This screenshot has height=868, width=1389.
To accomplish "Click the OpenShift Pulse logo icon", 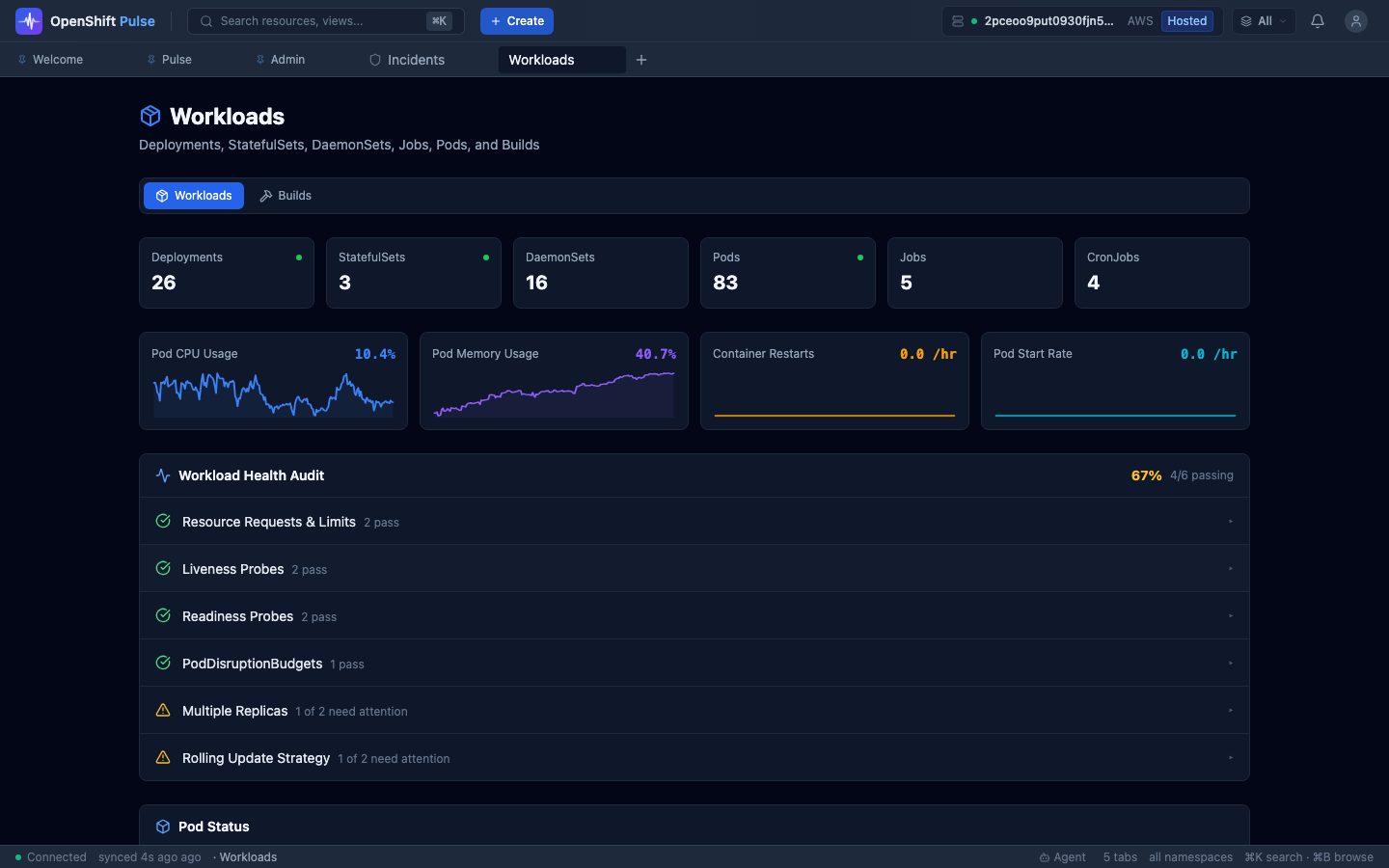I will point(29,21).
